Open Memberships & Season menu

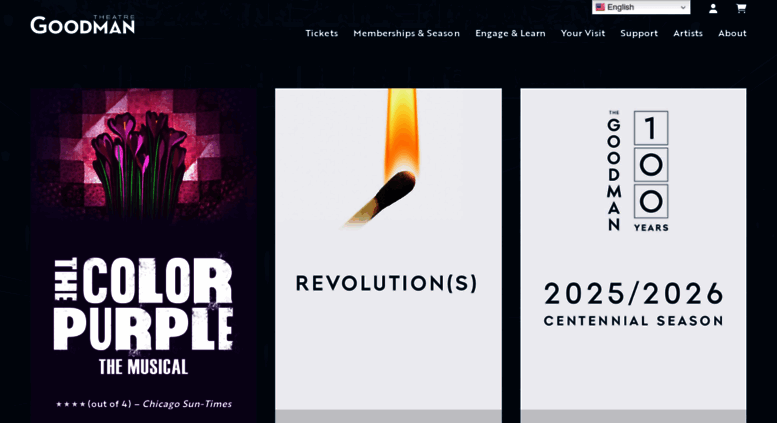(406, 33)
